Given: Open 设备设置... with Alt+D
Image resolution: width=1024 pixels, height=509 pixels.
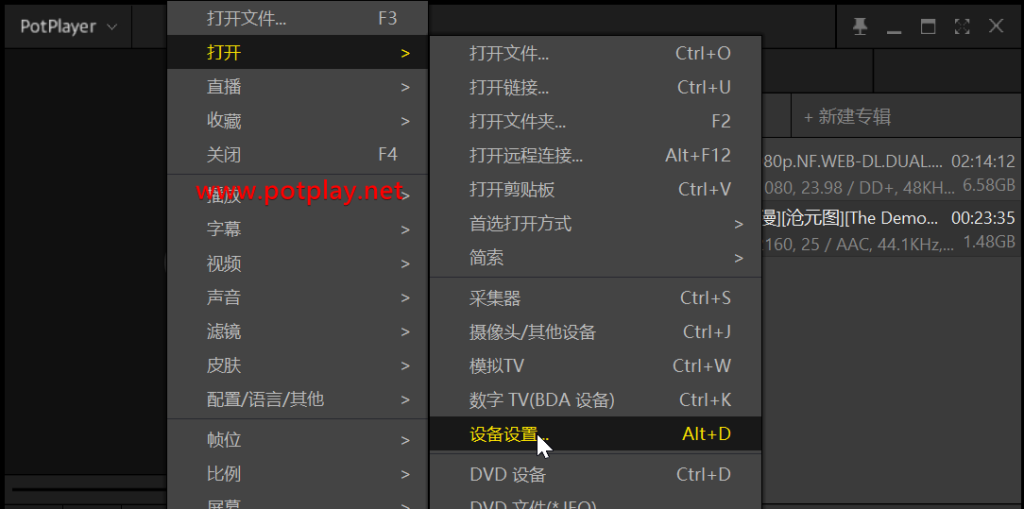Looking at the screenshot, I should [x=596, y=434].
